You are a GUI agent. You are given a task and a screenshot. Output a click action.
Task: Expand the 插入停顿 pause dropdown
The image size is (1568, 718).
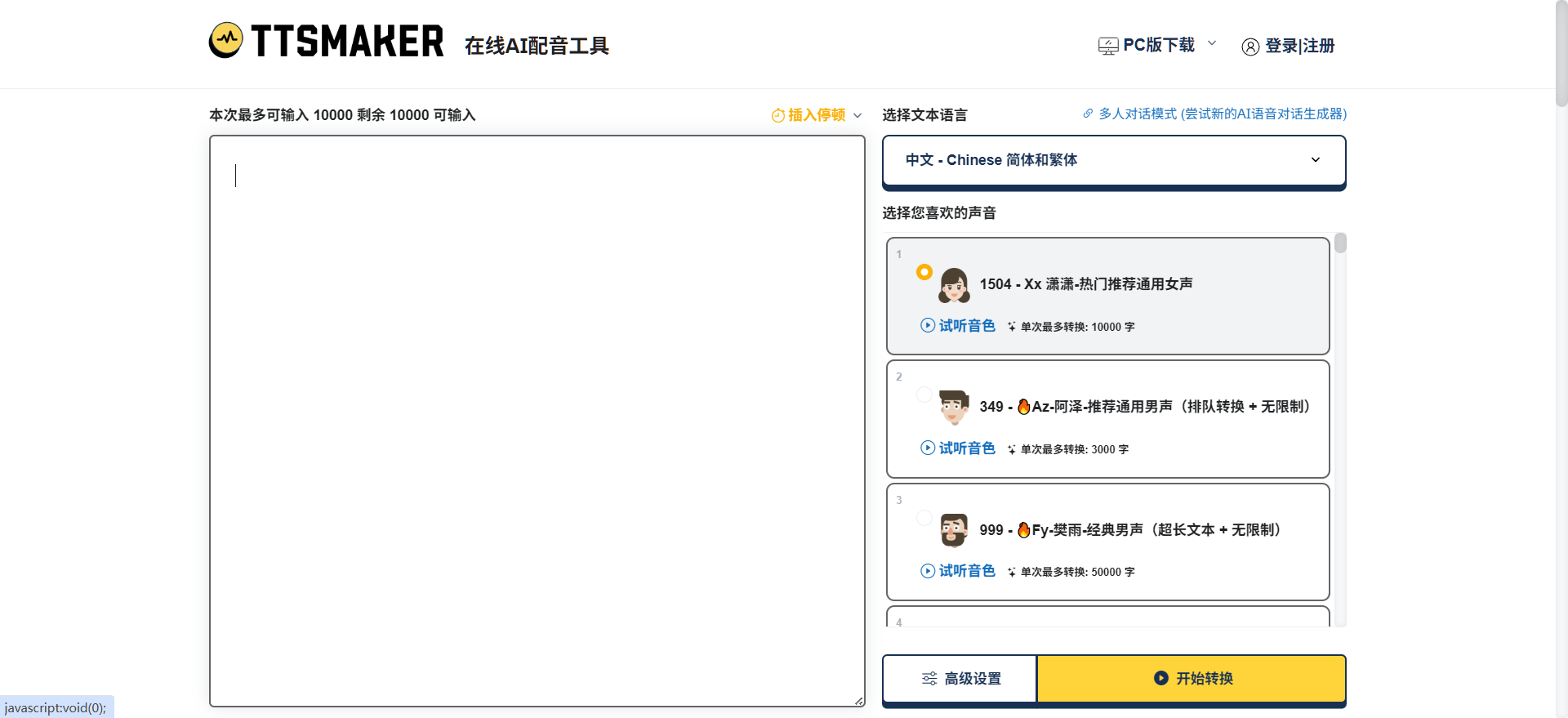[857, 115]
